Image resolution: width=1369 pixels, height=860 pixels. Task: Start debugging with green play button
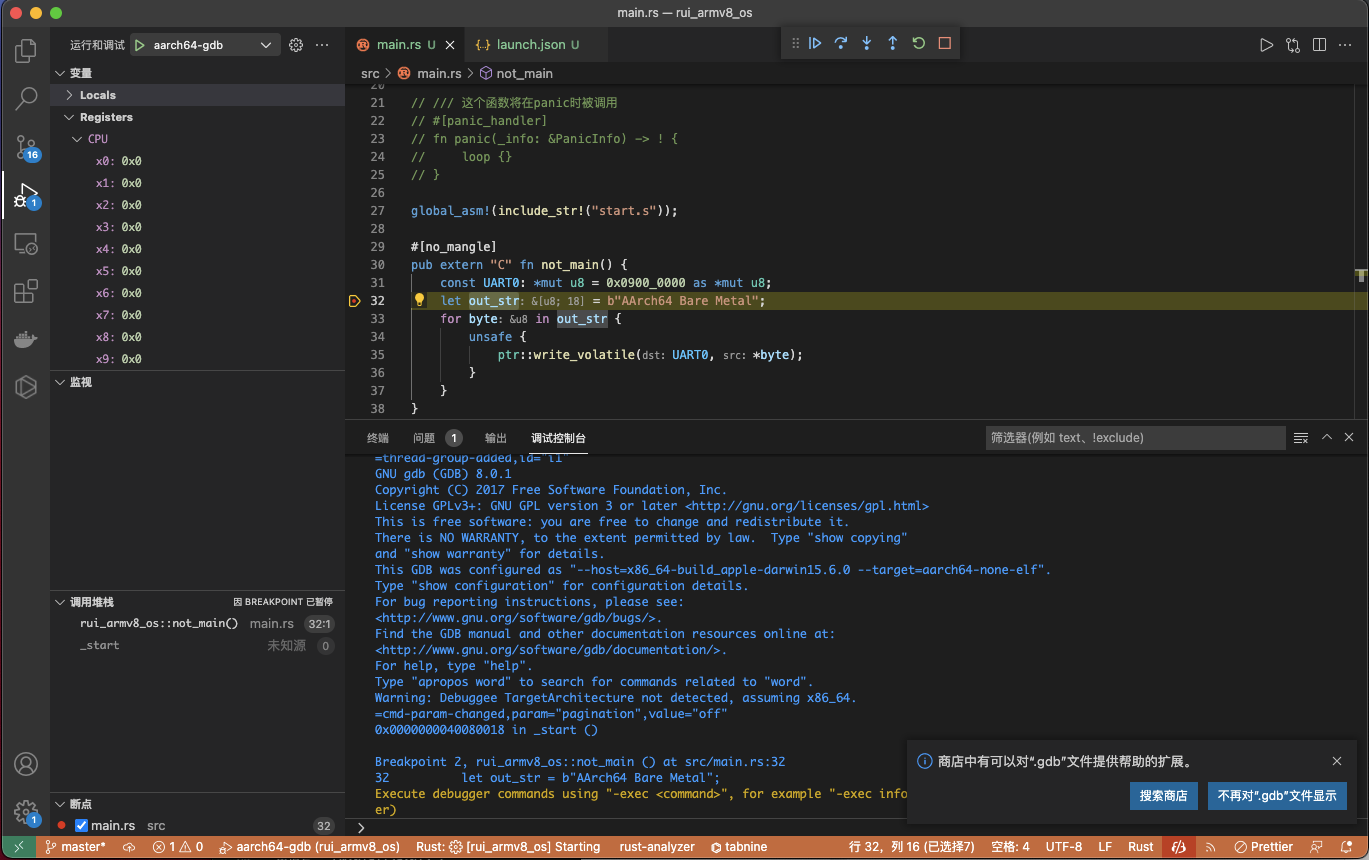click(x=140, y=45)
